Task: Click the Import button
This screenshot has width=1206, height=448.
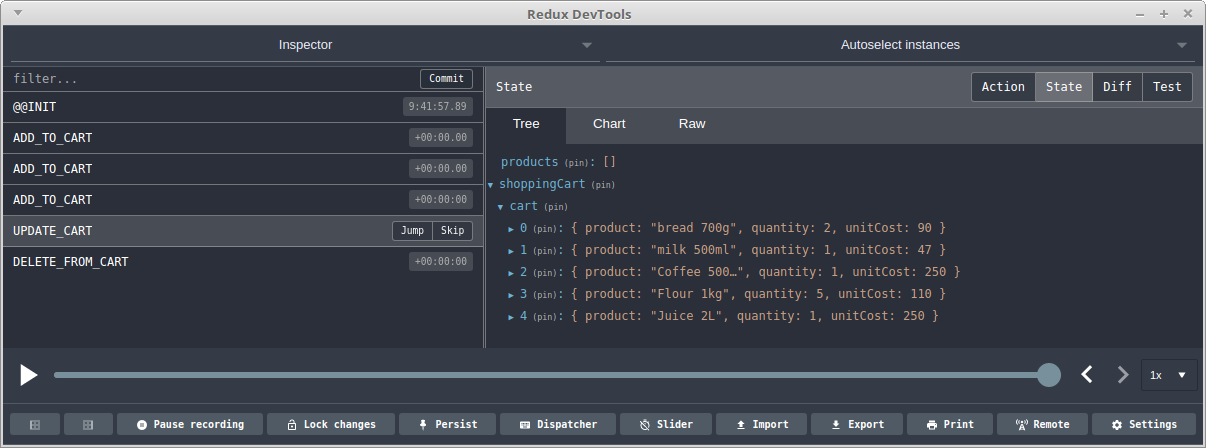Action: click(761, 425)
